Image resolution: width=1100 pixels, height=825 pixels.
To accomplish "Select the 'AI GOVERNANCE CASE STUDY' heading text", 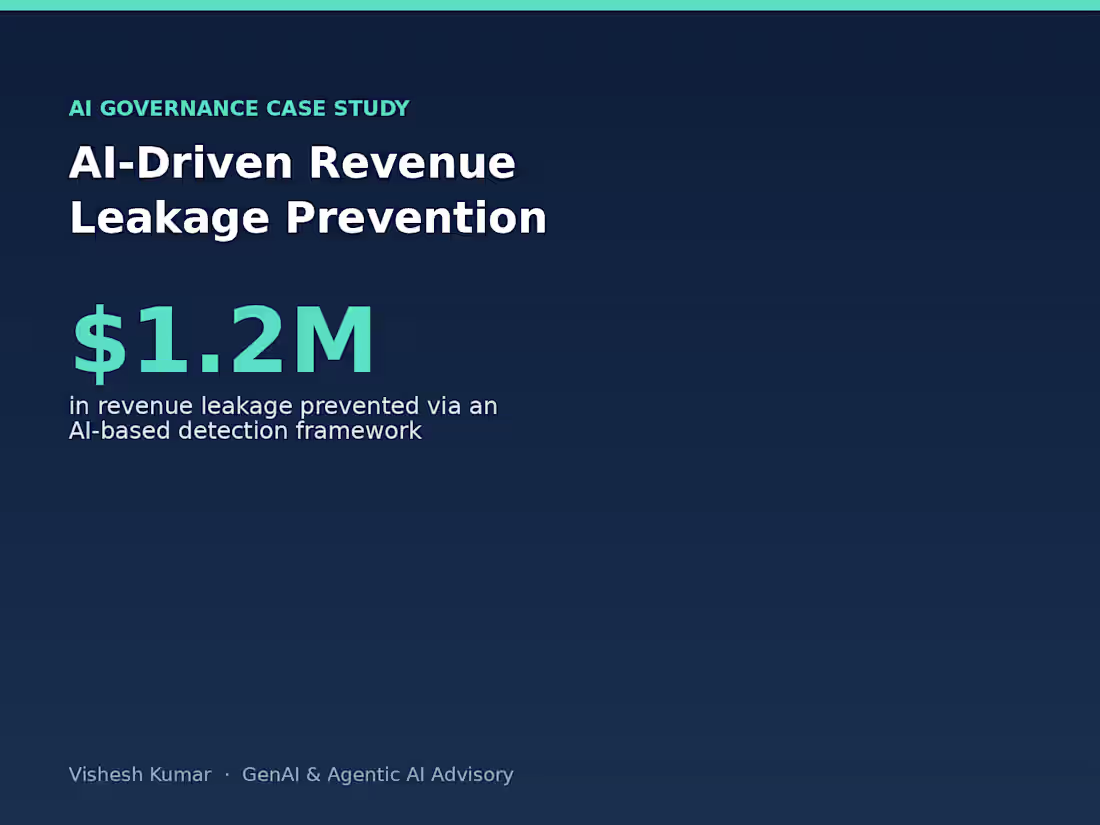I will coord(239,108).
